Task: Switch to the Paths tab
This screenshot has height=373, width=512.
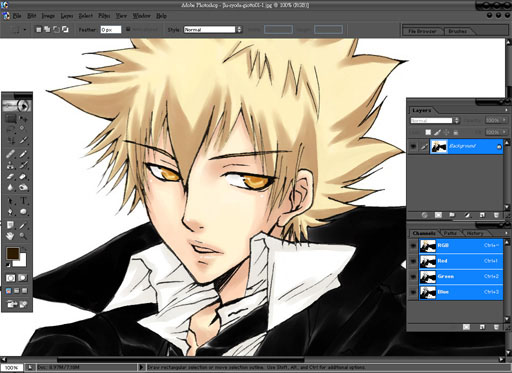Action: point(450,233)
